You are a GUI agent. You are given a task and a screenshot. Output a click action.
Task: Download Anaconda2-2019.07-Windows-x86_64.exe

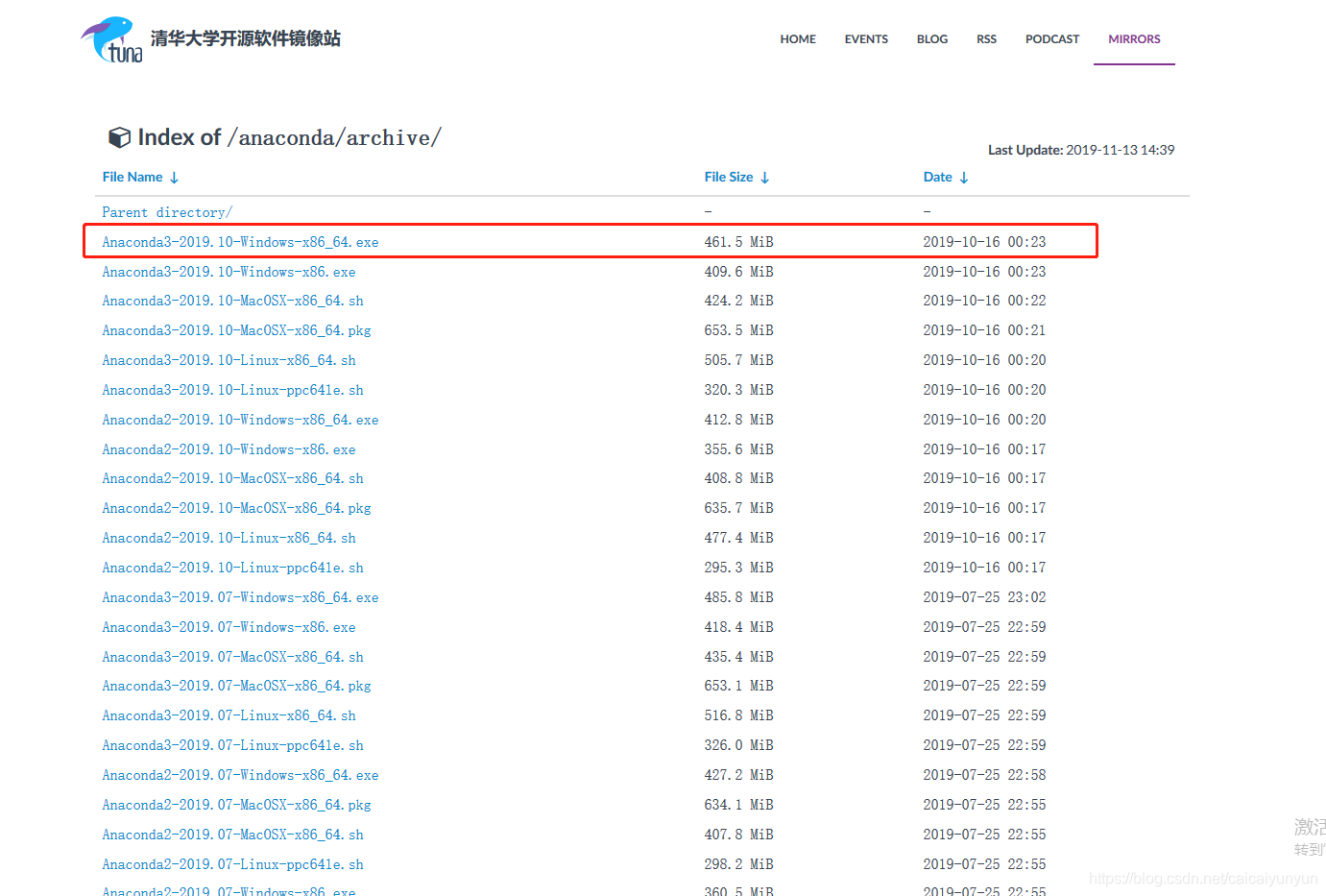[x=240, y=775]
